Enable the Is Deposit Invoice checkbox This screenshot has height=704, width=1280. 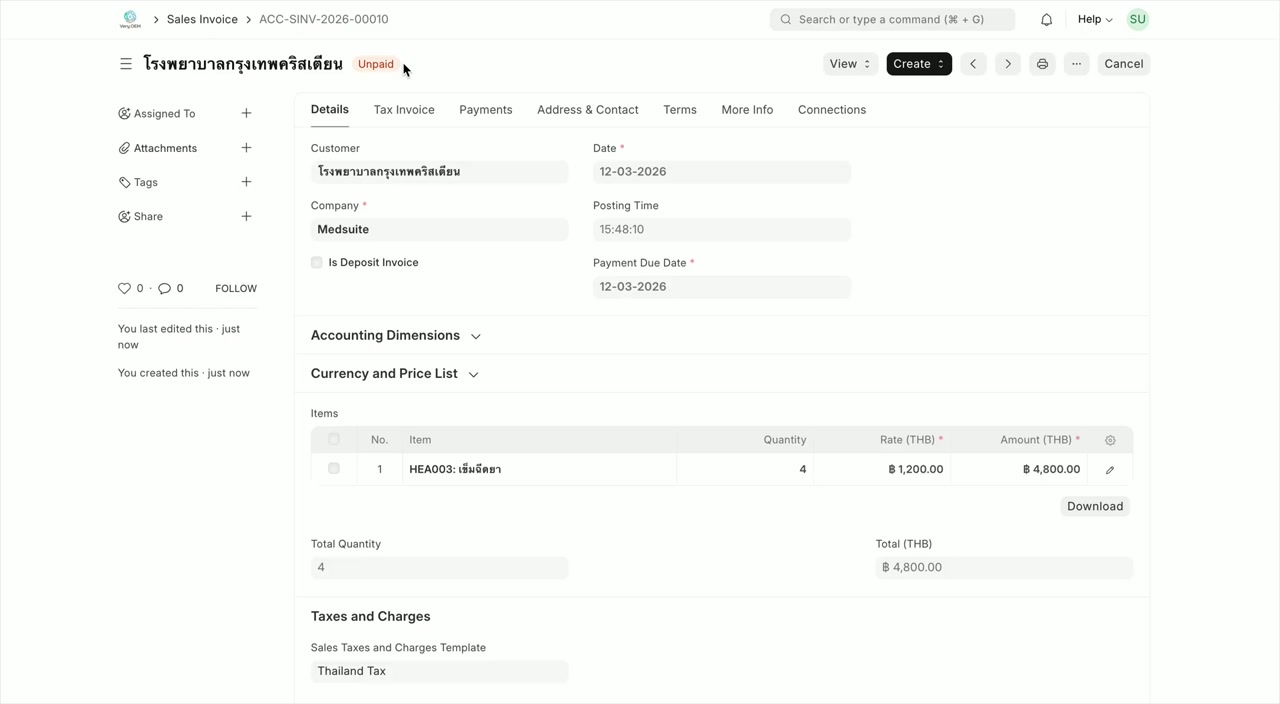[316, 262]
